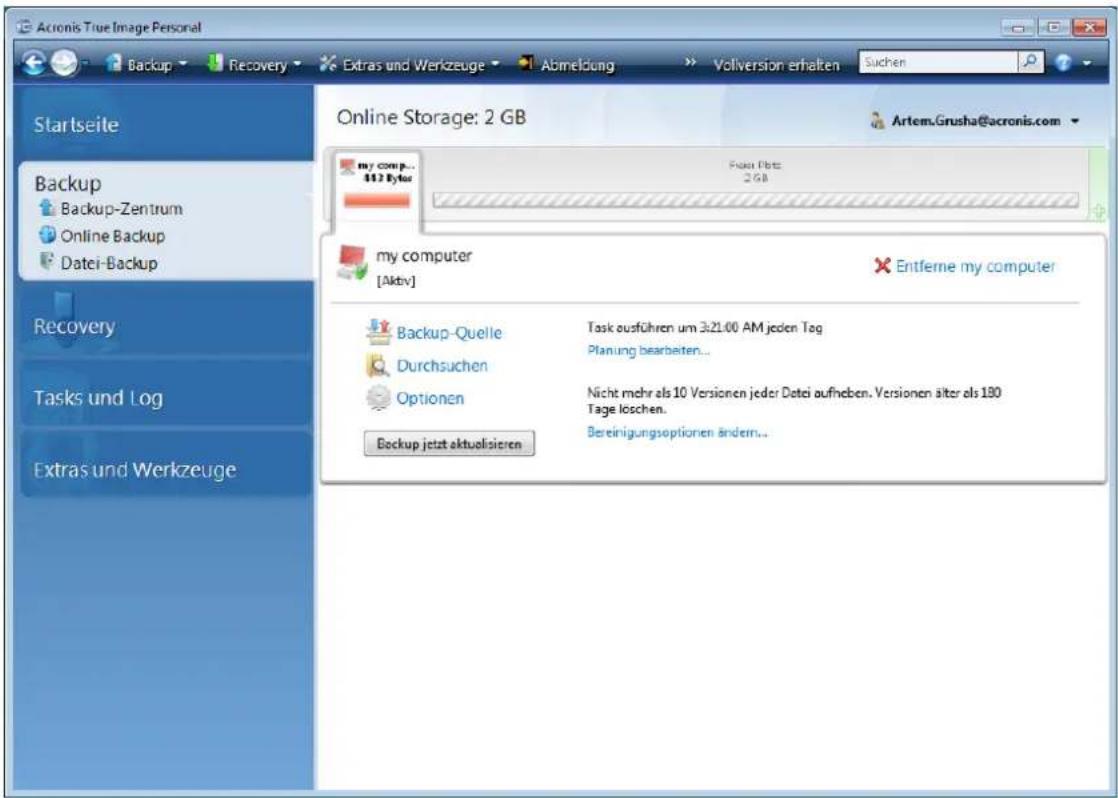Open the Recovery sidebar section

74,326
